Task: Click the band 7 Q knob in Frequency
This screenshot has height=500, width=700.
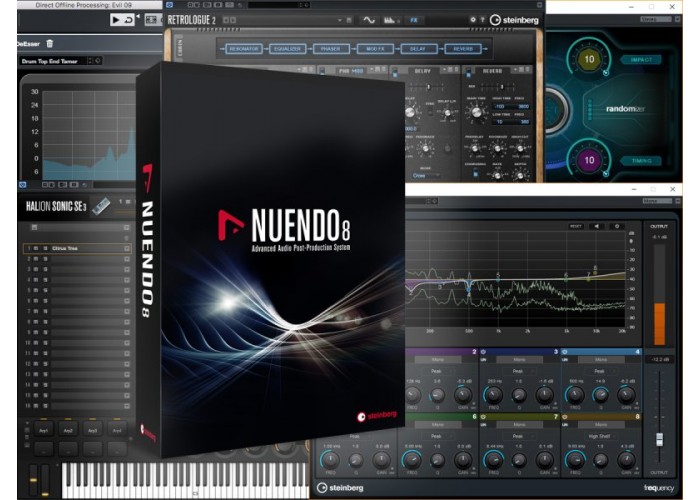Action: pos(519,460)
